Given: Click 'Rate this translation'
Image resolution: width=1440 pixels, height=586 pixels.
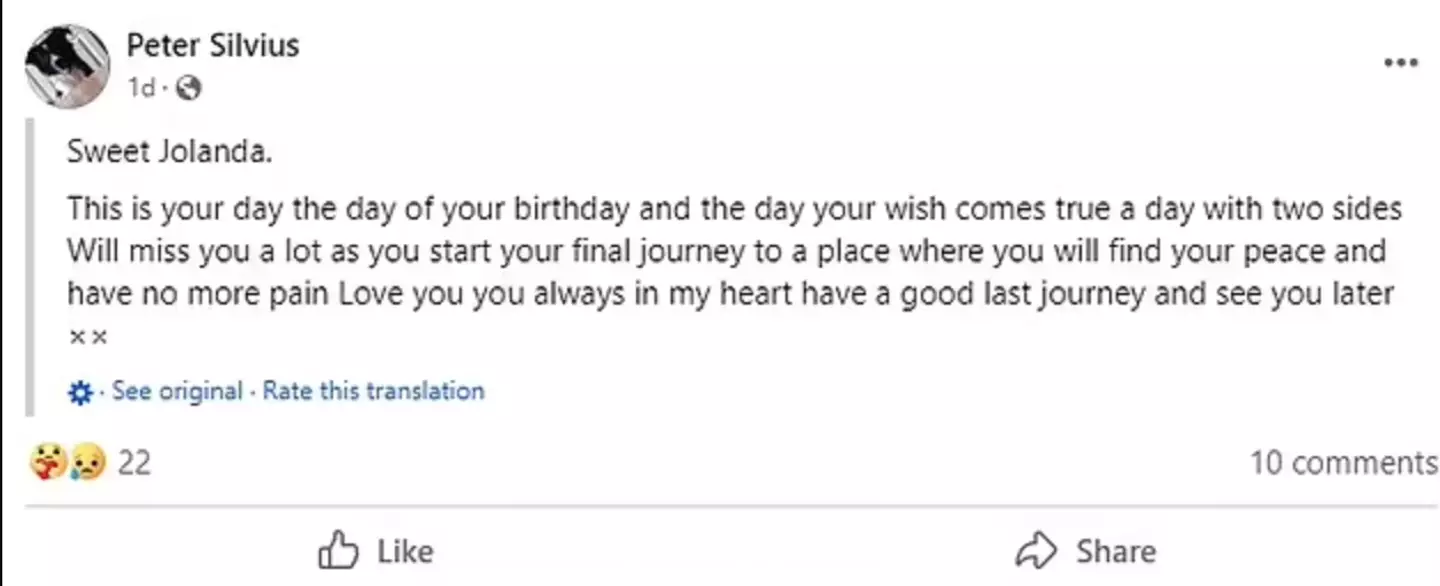Looking at the screenshot, I should coord(372,391).
